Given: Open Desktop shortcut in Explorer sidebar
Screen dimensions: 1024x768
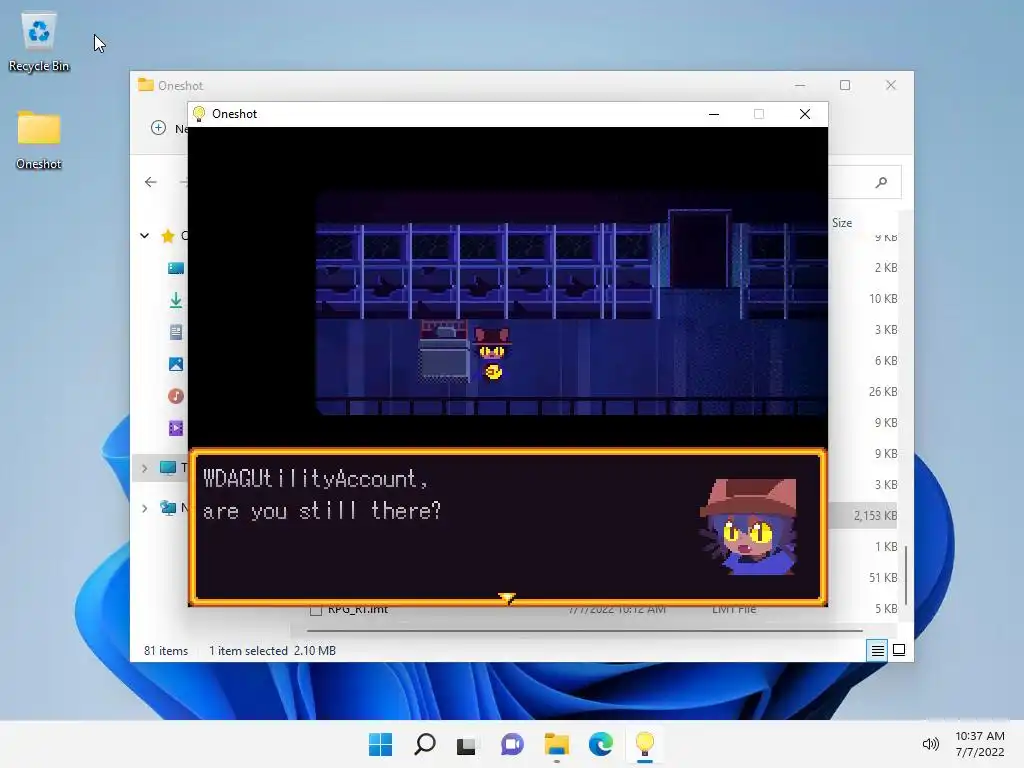Looking at the screenshot, I should [x=176, y=268].
